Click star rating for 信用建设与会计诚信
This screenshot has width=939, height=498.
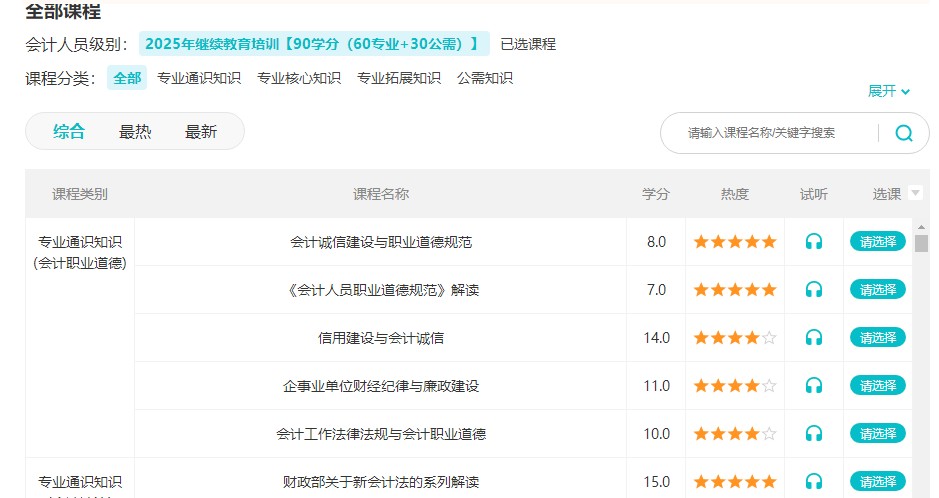735,338
